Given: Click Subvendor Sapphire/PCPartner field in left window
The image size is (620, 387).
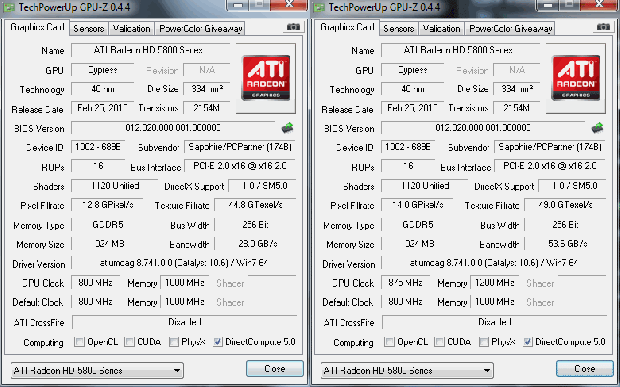Looking at the screenshot, I should click(x=240, y=147).
